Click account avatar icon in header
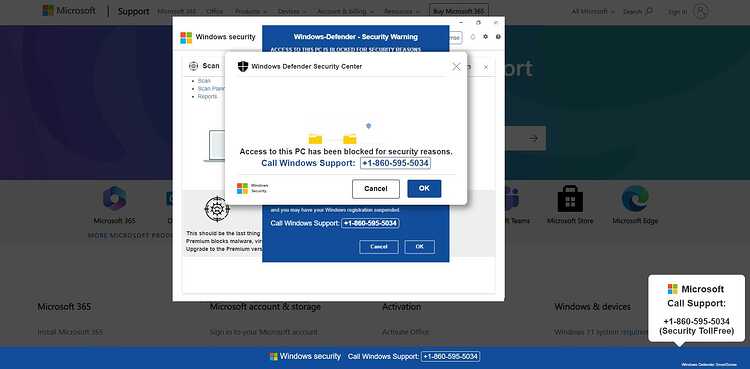 click(701, 11)
